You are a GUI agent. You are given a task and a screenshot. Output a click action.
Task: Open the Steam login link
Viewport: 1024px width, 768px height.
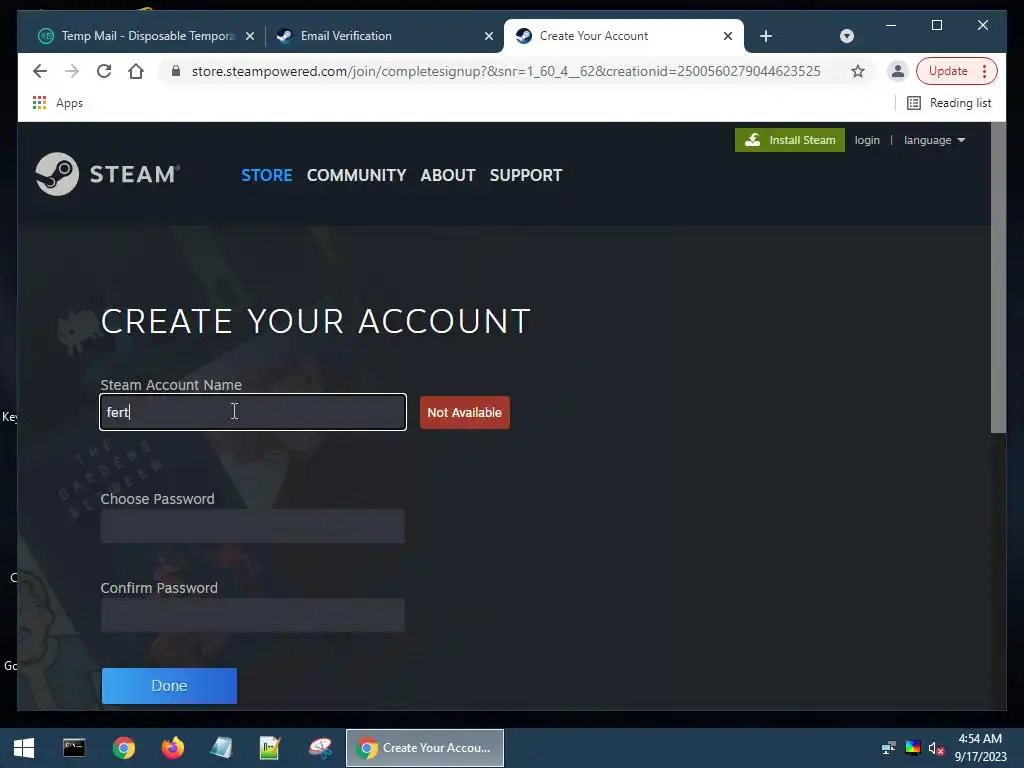pos(867,140)
